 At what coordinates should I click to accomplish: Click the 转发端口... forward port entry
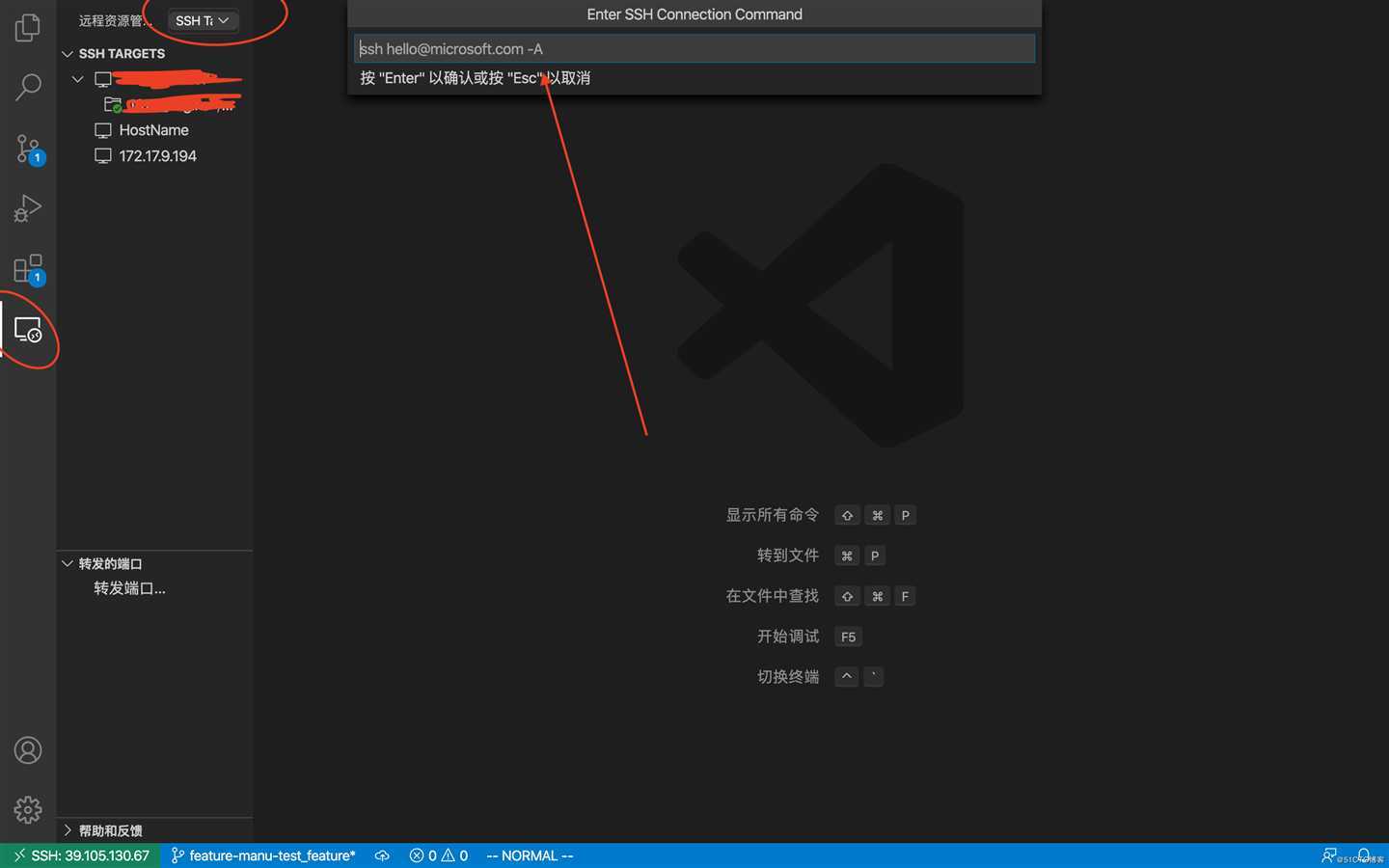(129, 588)
